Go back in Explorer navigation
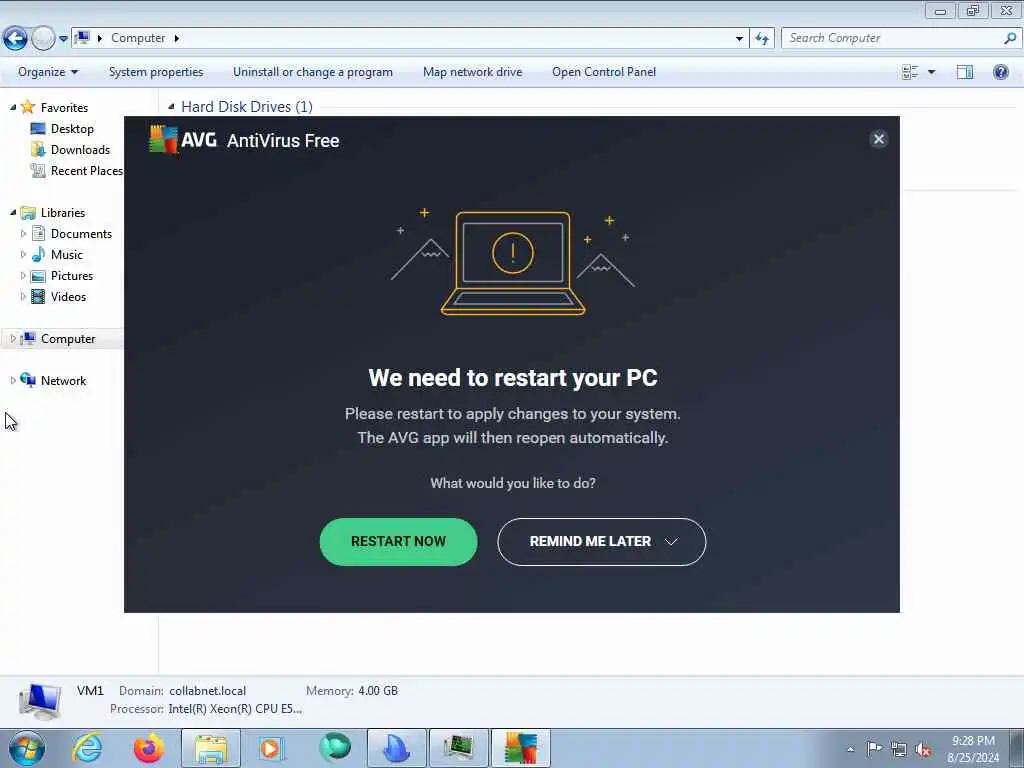This screenshot has width=1024, height=768. click(x=15, y=39)
